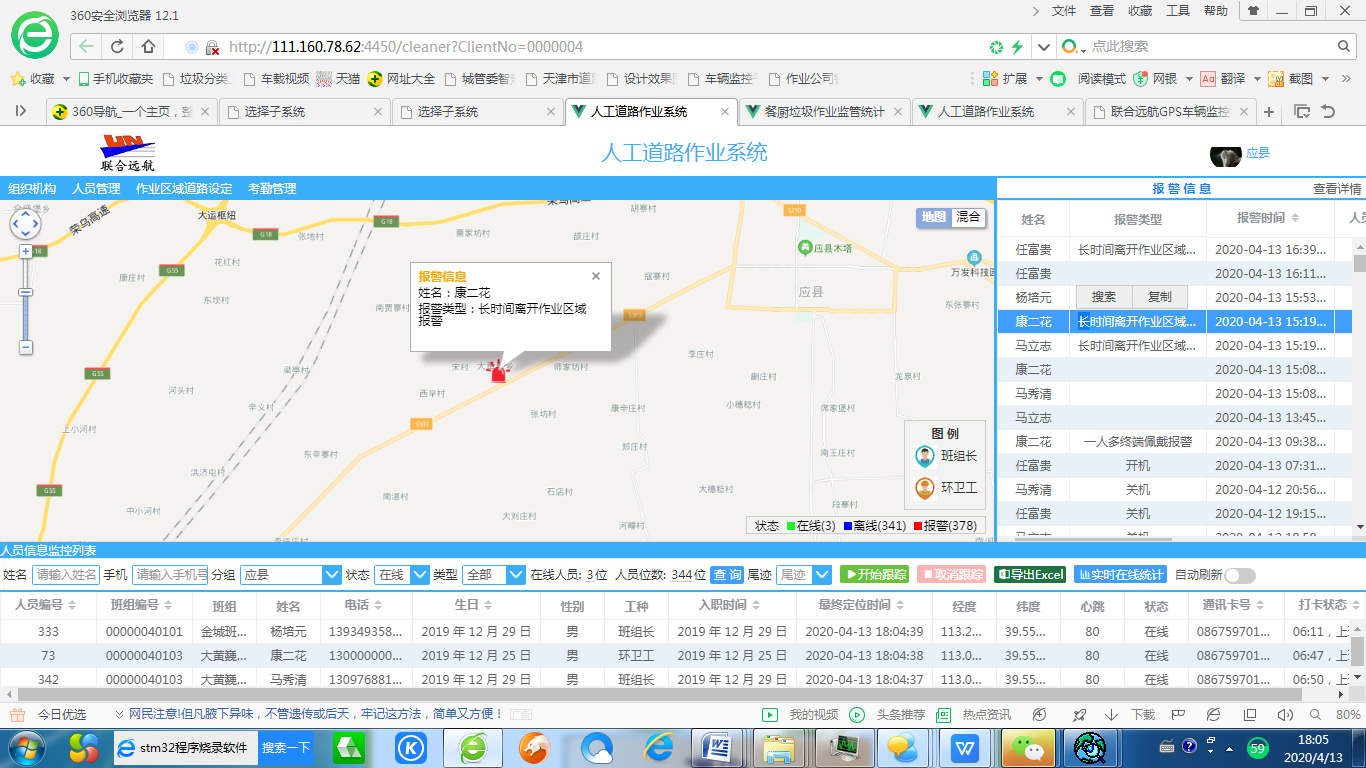
Task: Click the map pan control compass
Action: tap(26, 224)
